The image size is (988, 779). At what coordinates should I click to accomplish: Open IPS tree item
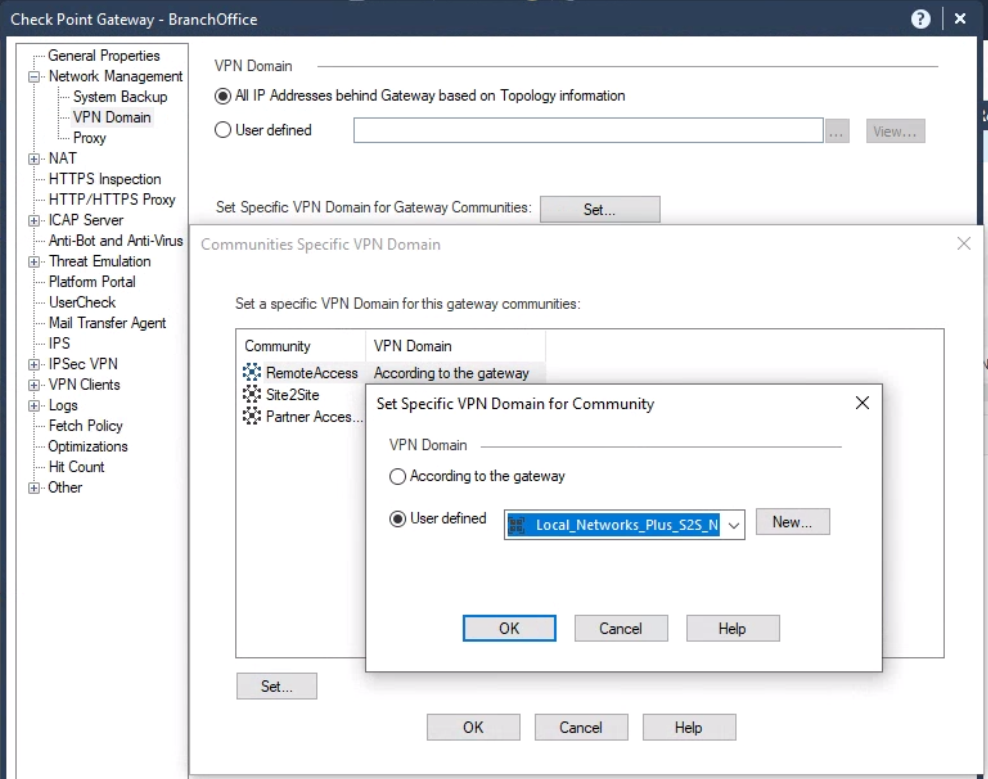click(x=59, y=343)
